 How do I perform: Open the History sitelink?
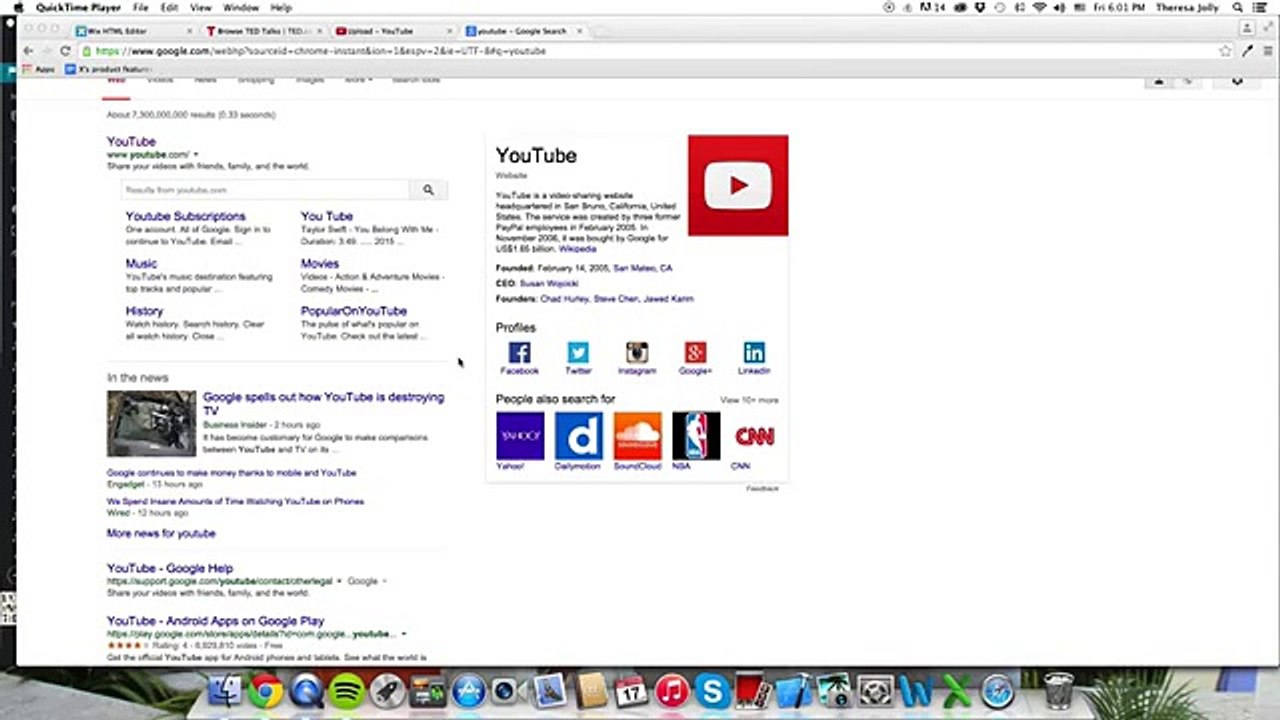(144, 311)
